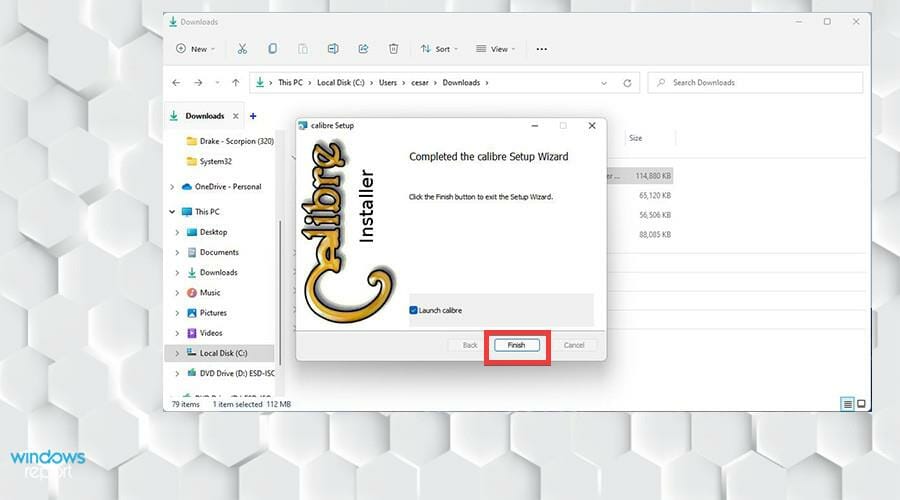Screen dimensions: 900x500
Task: Click Back in calibre Setup
Action: 470,345
